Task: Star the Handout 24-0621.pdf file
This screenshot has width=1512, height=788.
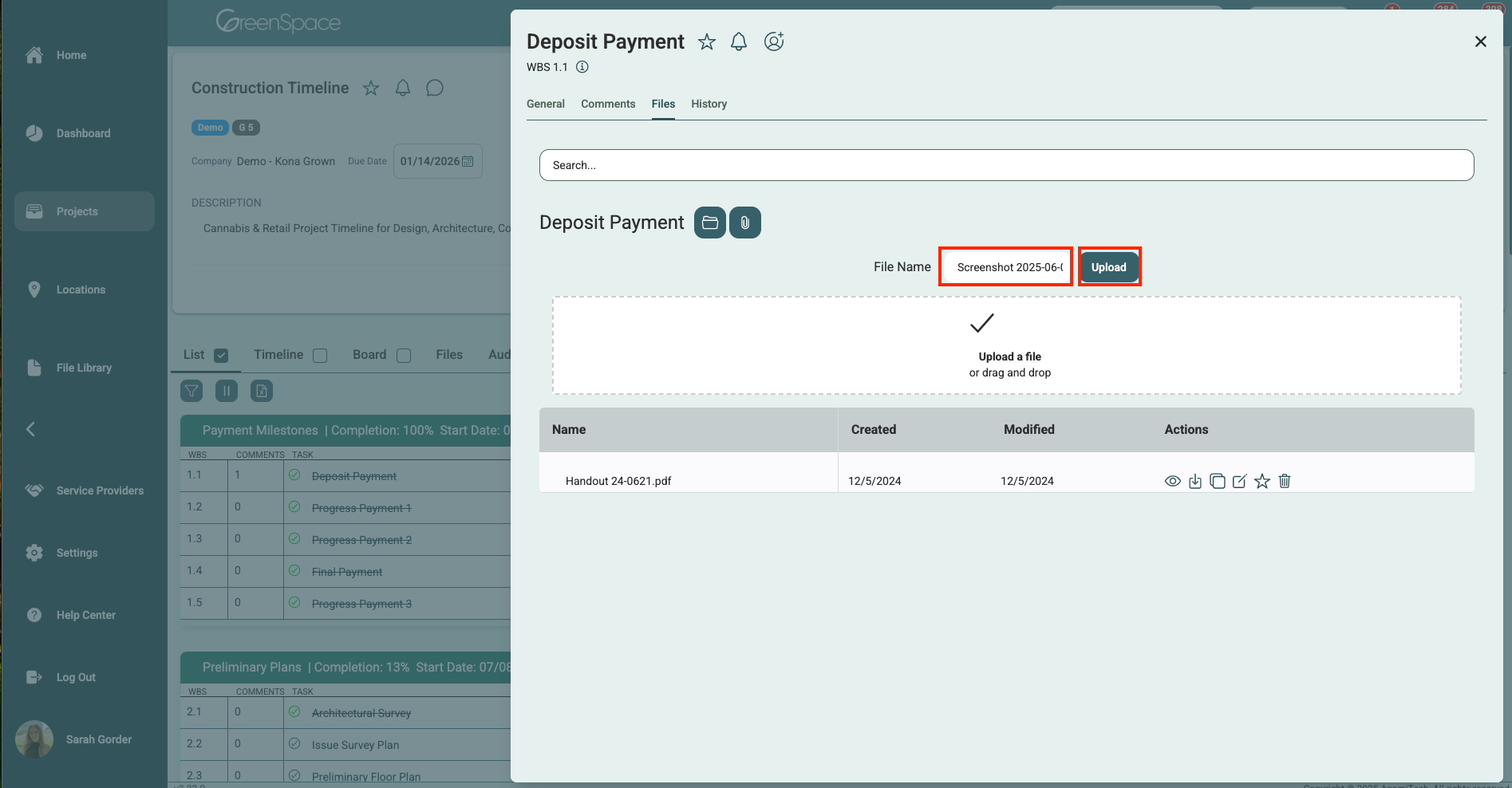Action: 1262,481
